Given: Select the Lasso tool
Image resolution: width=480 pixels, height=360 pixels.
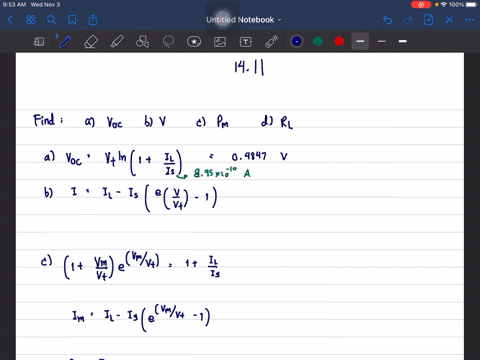Looking at the screenshot, I should click(x=168, y=42).
